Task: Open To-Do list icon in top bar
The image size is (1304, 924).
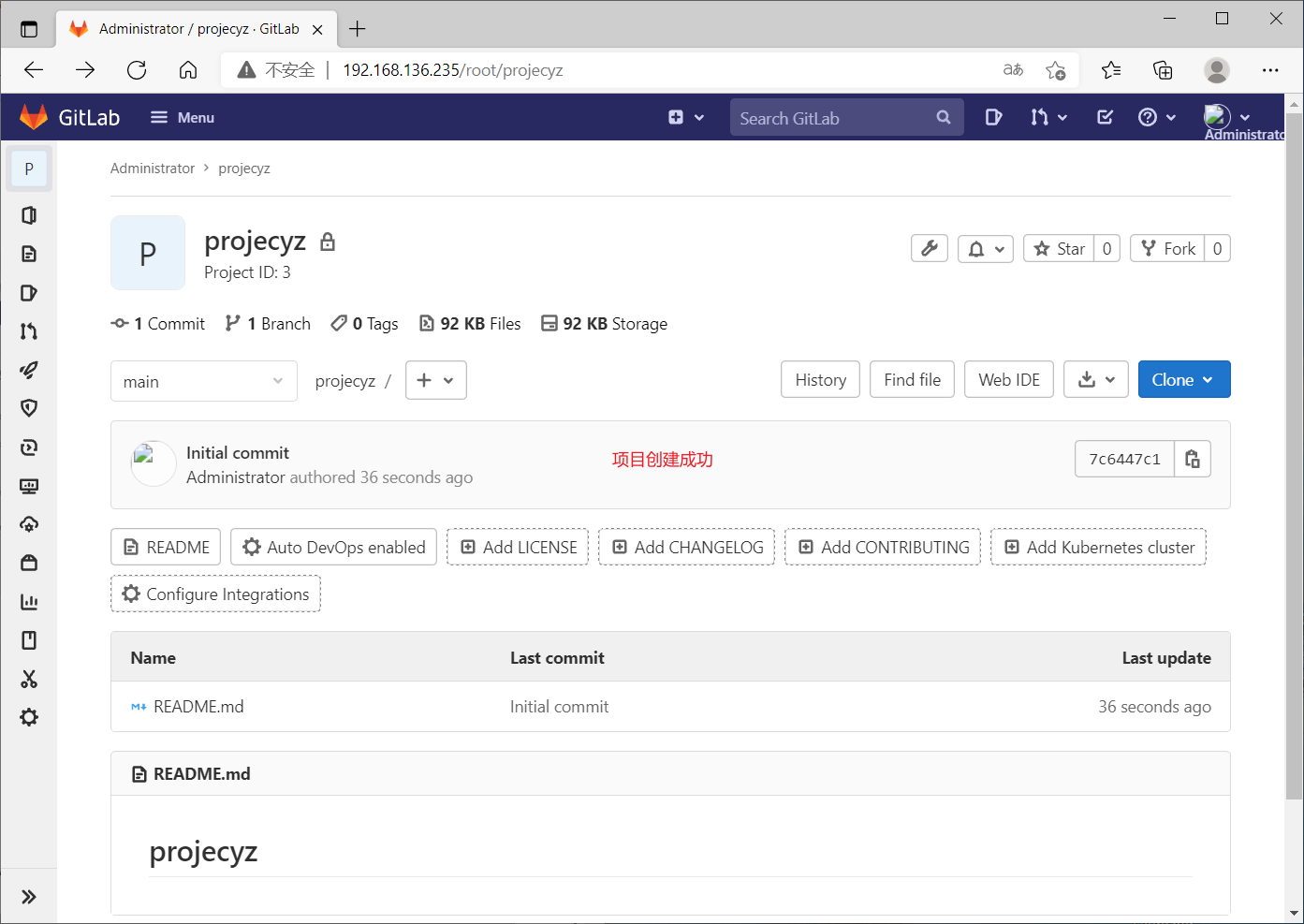Action: pos(1105,117)
